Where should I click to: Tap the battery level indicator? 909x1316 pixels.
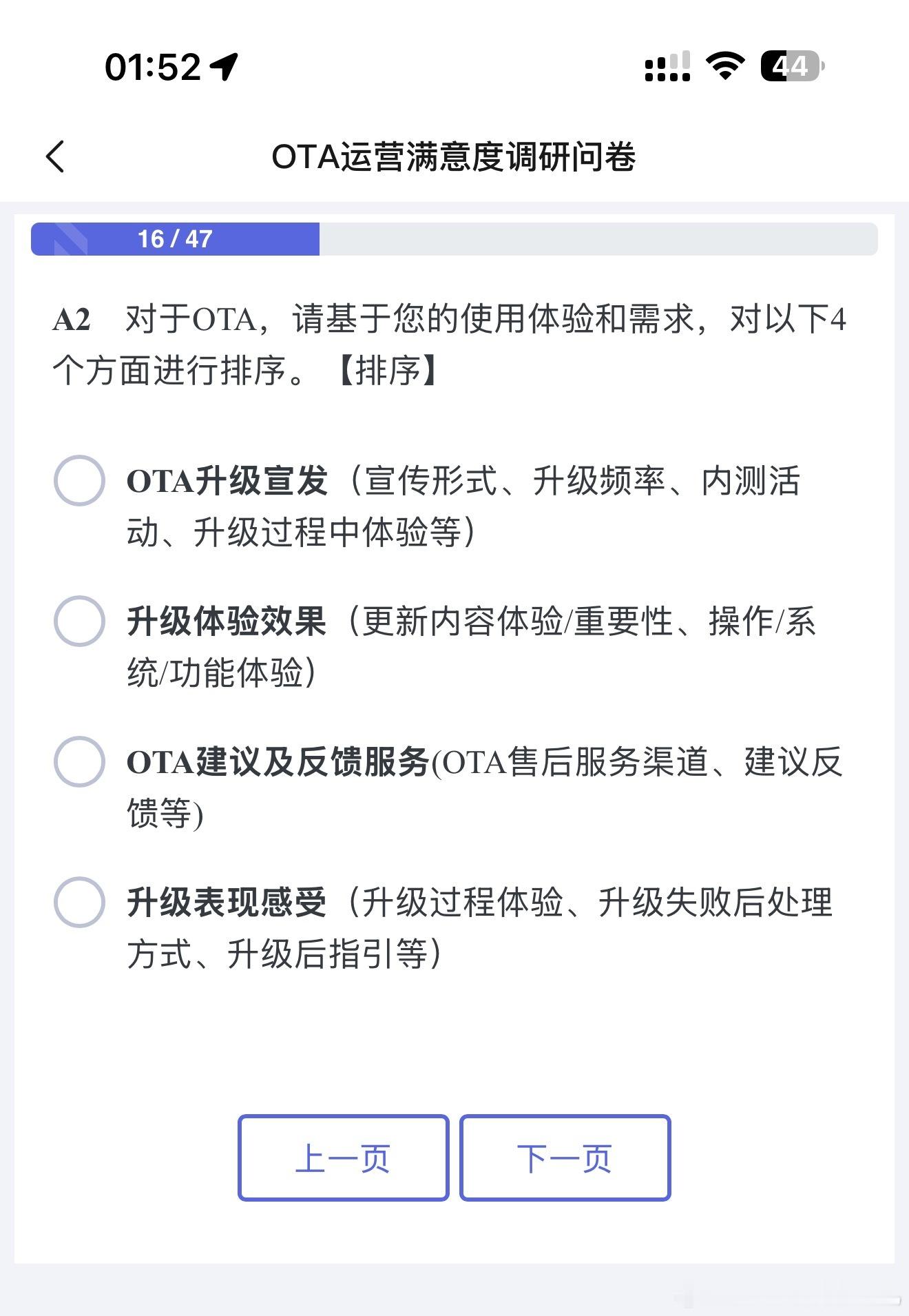pos(792,66)
